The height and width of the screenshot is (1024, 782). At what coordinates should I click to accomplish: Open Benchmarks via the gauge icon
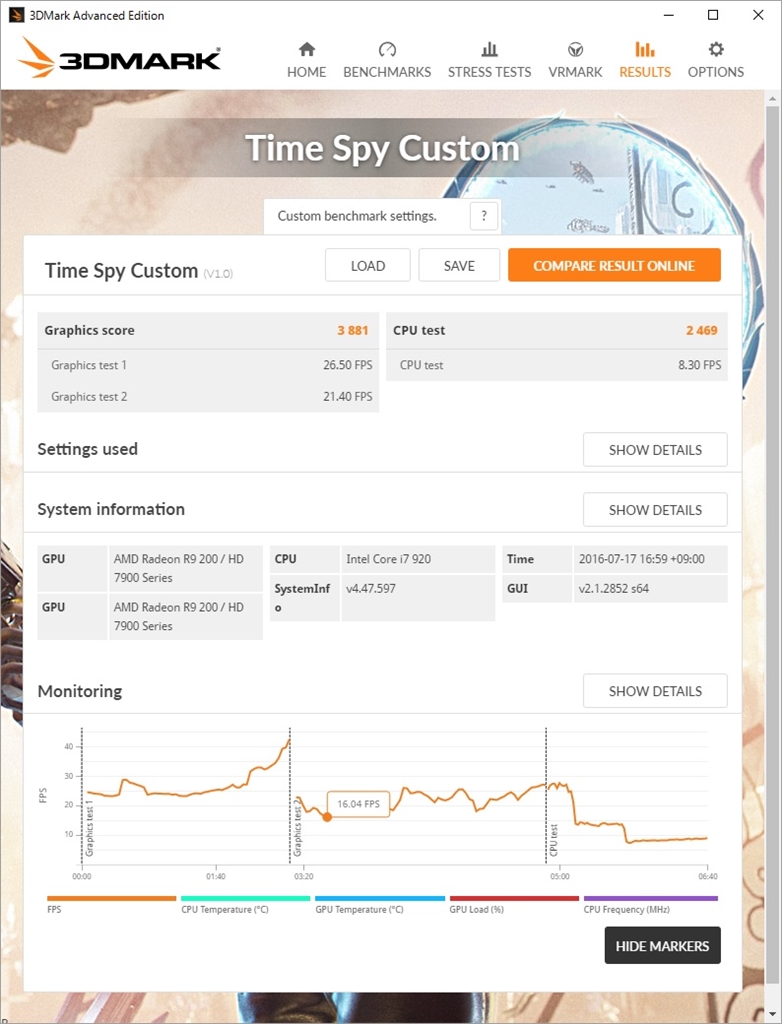coord(387,49)
